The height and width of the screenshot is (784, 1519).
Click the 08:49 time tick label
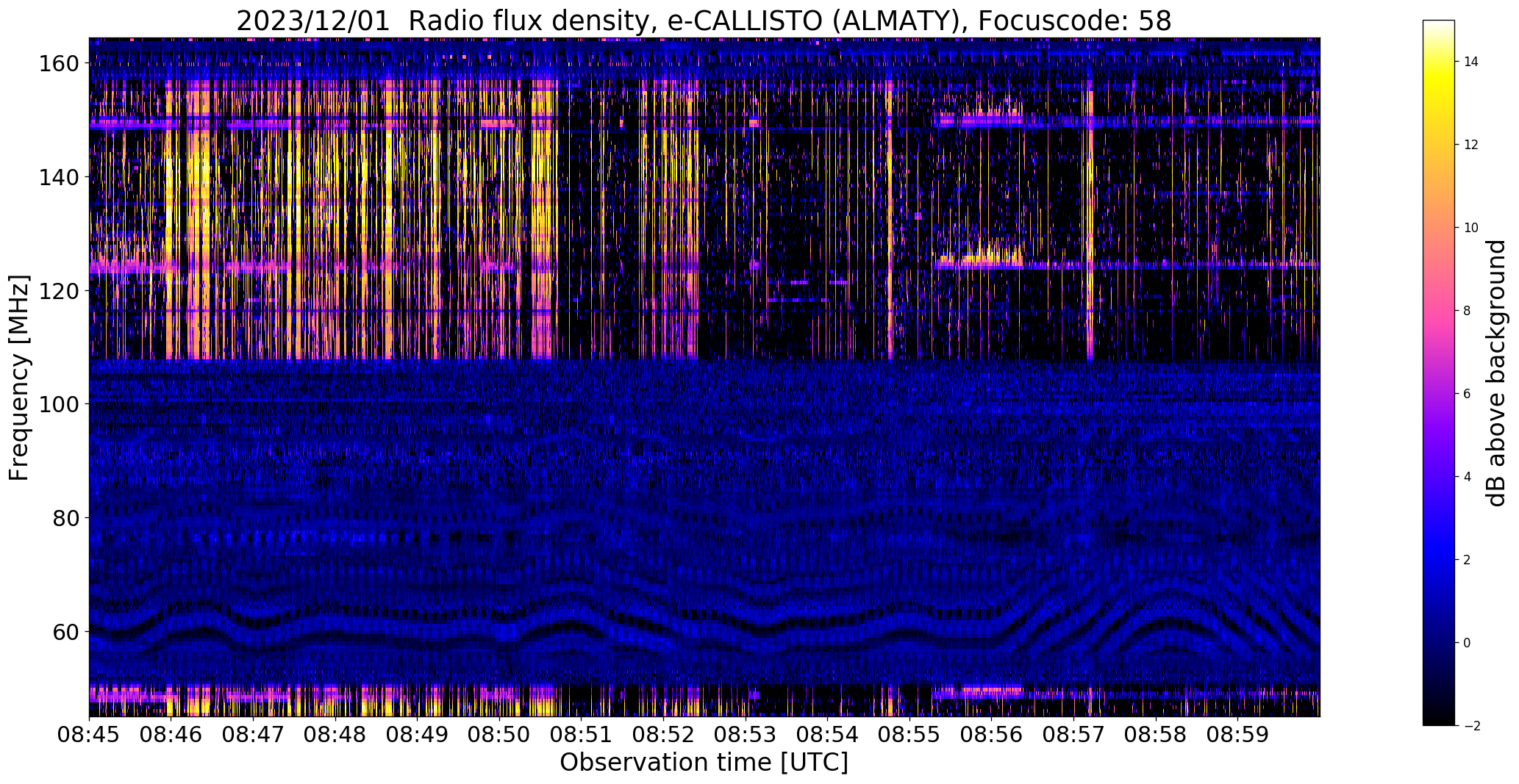(417, 734)
